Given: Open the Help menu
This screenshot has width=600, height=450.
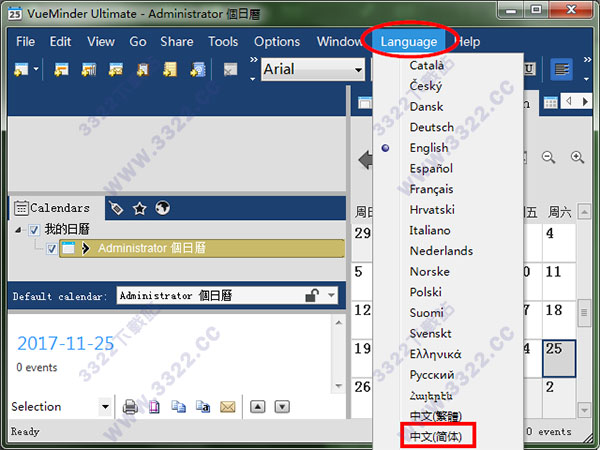Looking at the screenshot, I should 468,41.
